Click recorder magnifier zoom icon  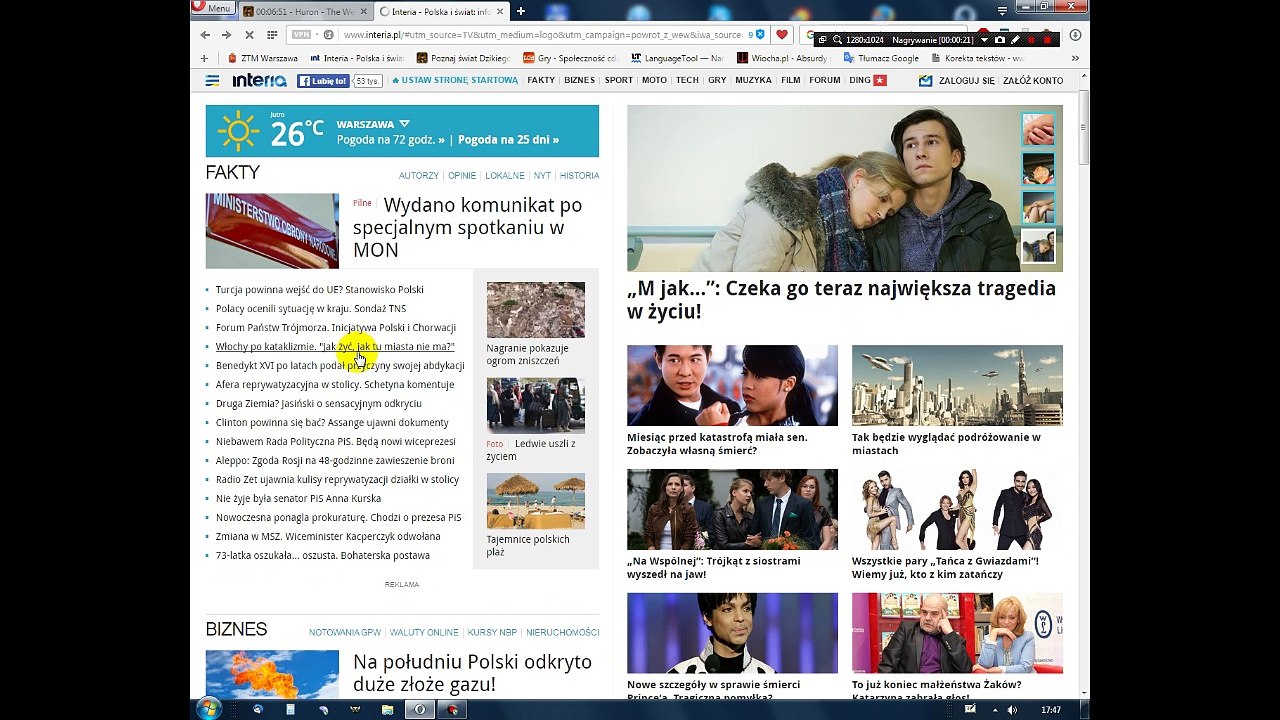pos(836,39)
